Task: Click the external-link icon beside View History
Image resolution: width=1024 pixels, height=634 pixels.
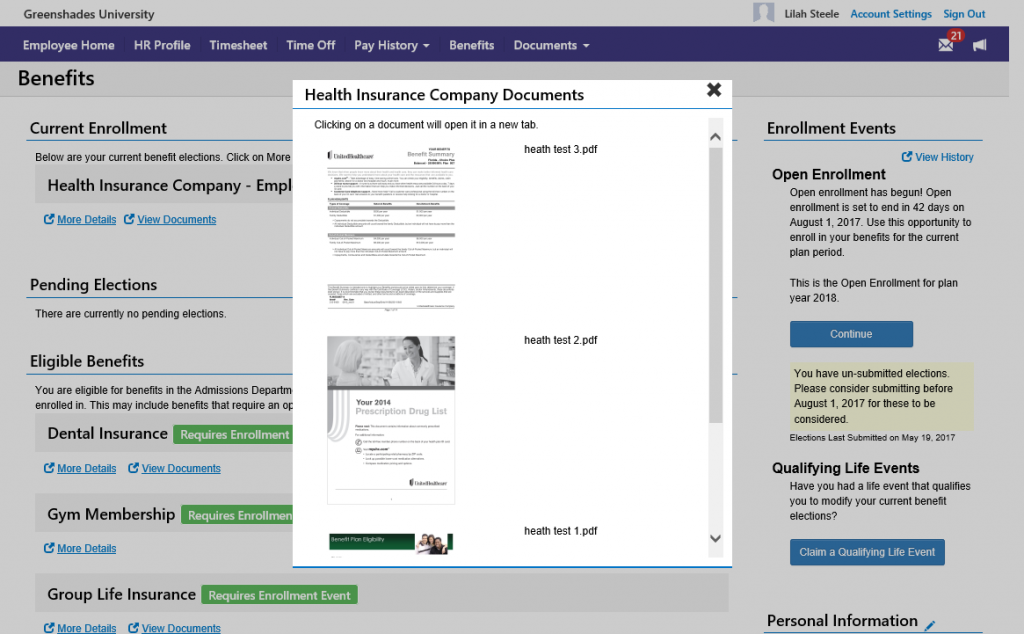Action: (x=906, y=157)
